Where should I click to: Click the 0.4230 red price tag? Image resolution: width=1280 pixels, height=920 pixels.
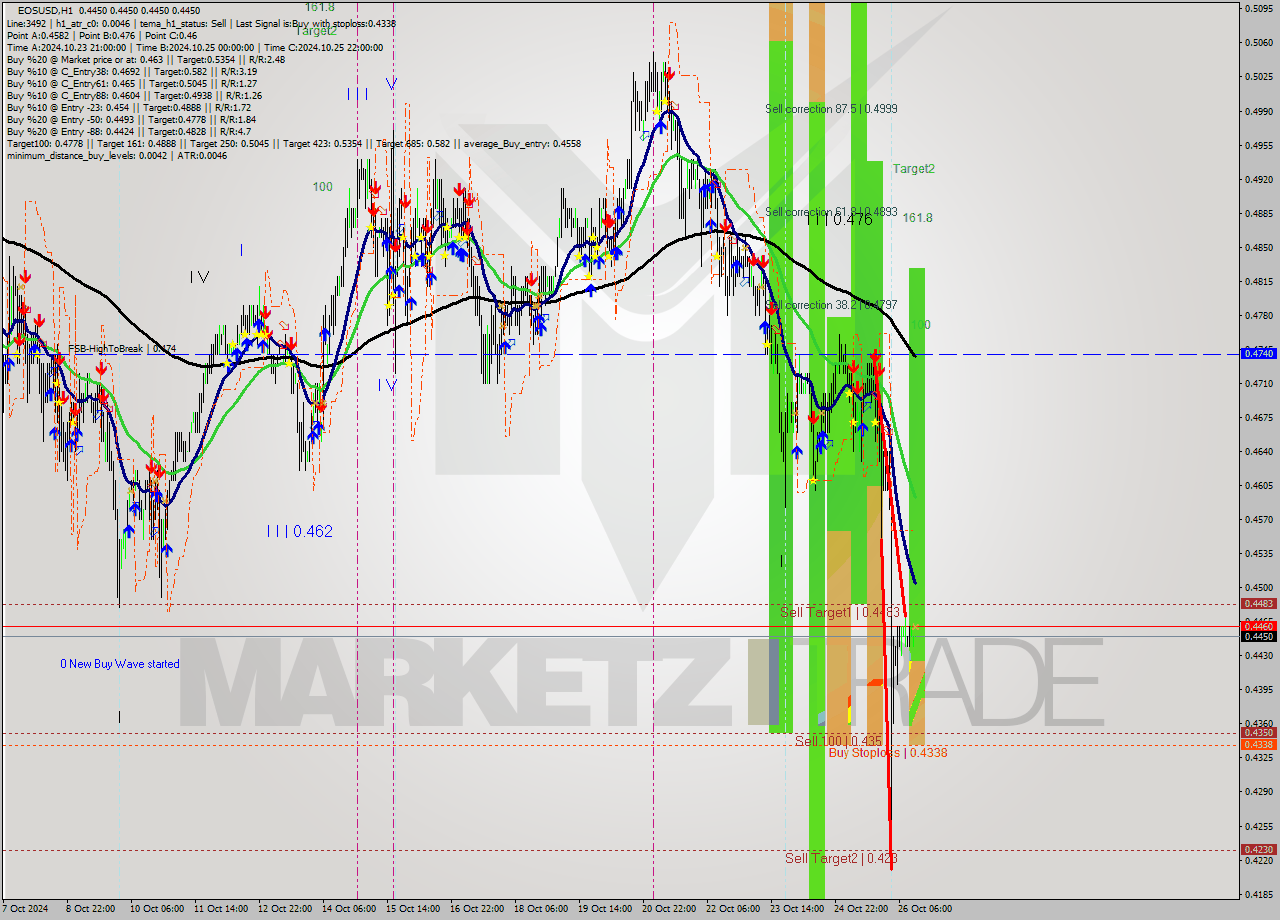1258,850
